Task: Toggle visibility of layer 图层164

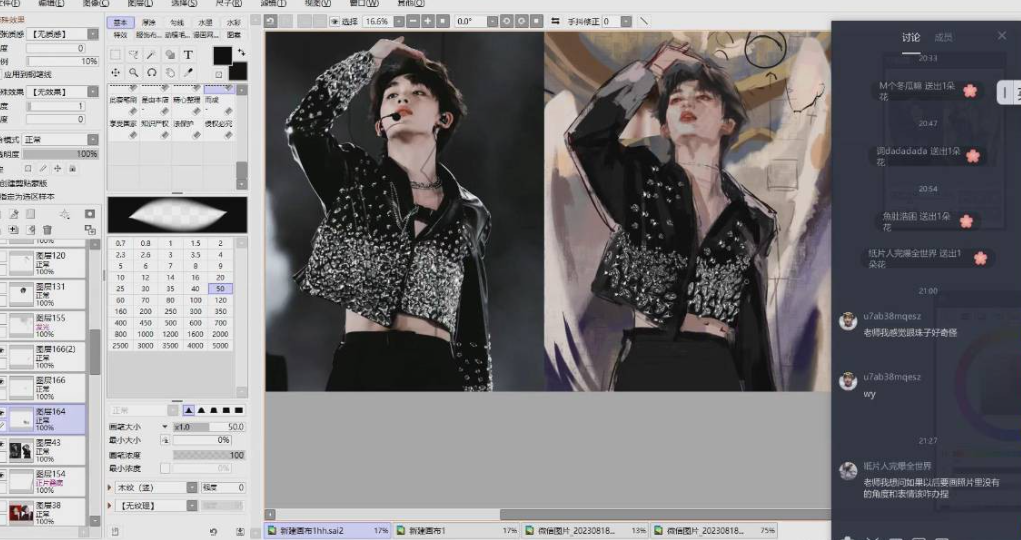Action: click(3, 413)
